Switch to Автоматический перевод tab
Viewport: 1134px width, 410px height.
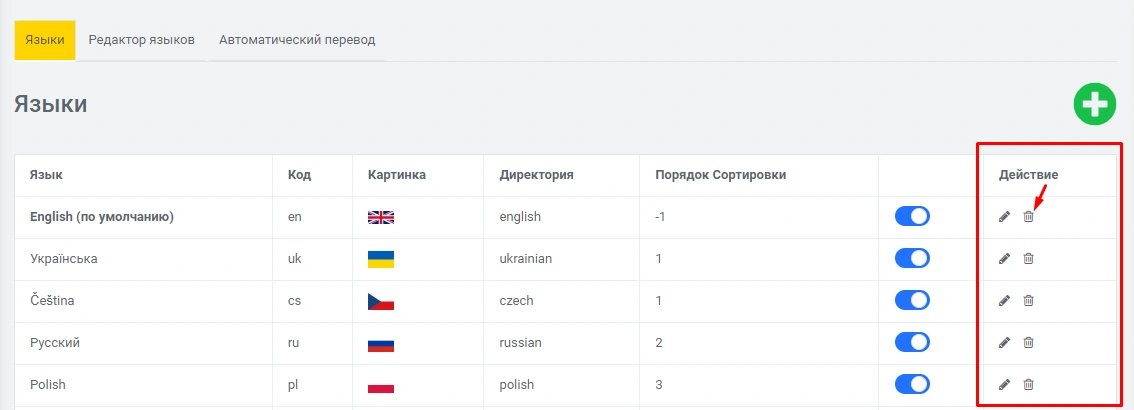[297, 40]
